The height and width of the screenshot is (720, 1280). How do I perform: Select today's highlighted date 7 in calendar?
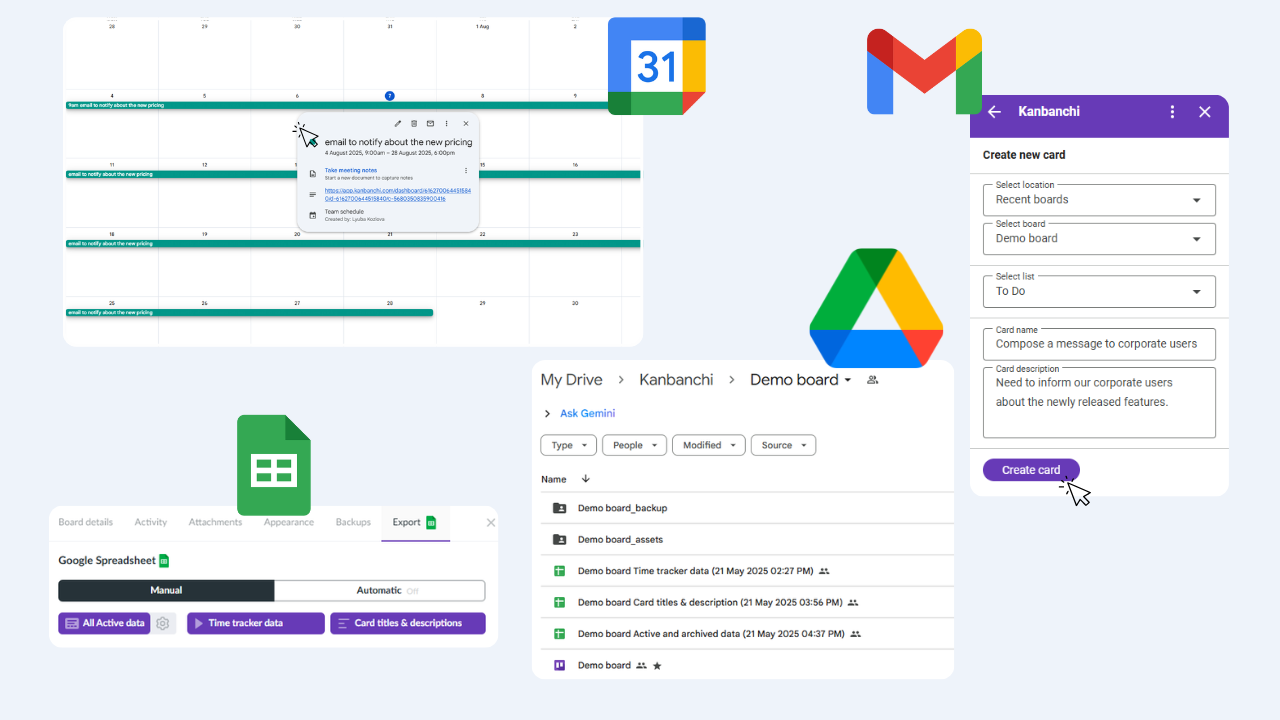(x=390, y=96)
